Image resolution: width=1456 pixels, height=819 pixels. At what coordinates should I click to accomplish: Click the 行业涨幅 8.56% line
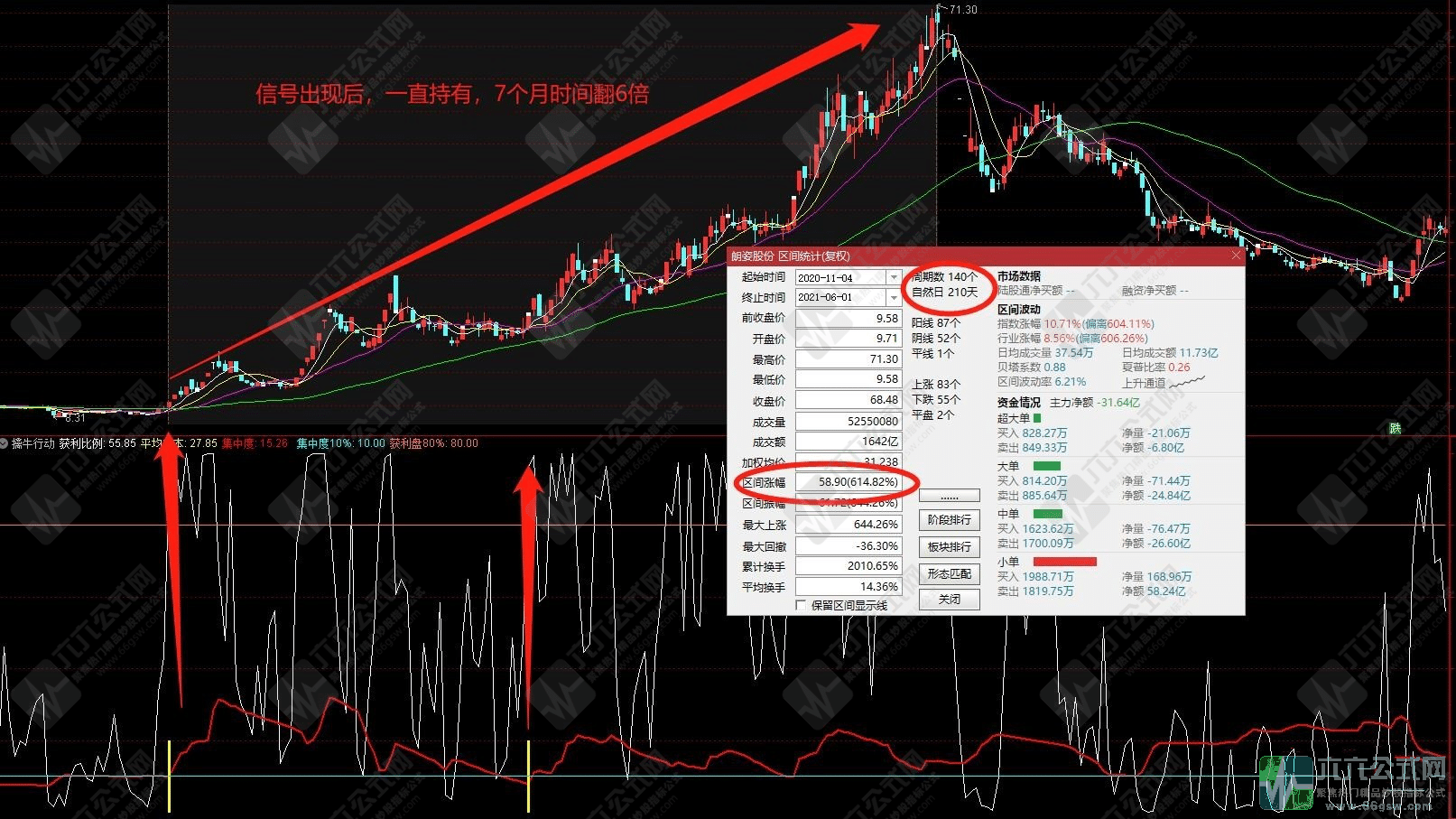pos(1072,338)
